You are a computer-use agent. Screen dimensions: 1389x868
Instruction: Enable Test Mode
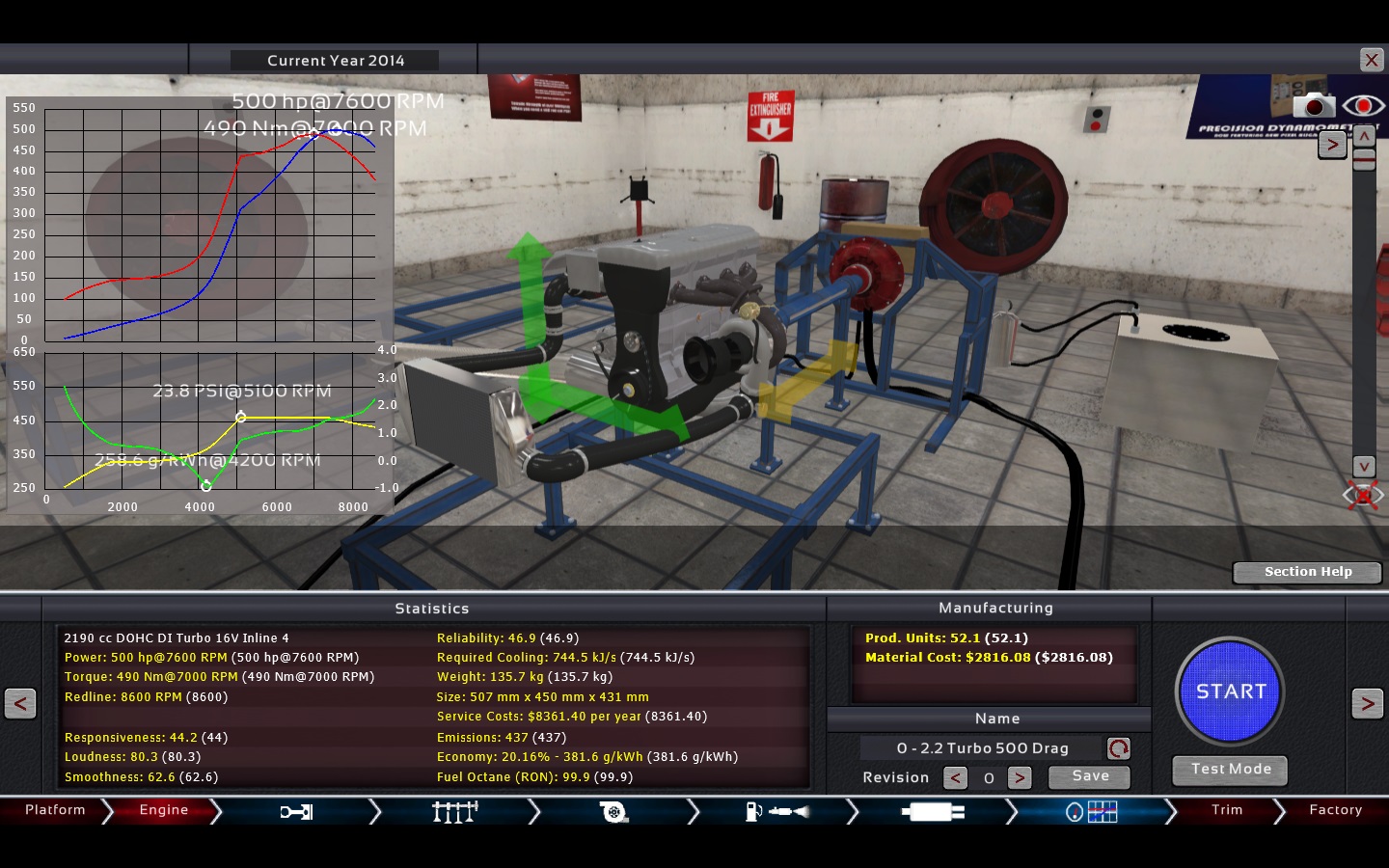1230,770
